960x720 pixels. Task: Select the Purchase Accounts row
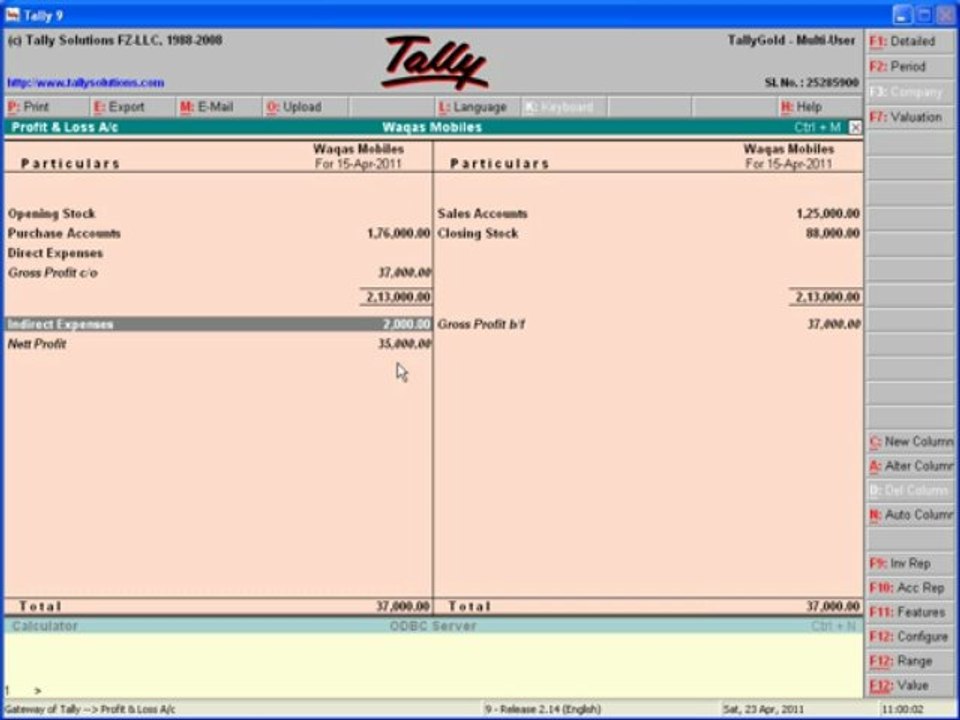(218, 233)
